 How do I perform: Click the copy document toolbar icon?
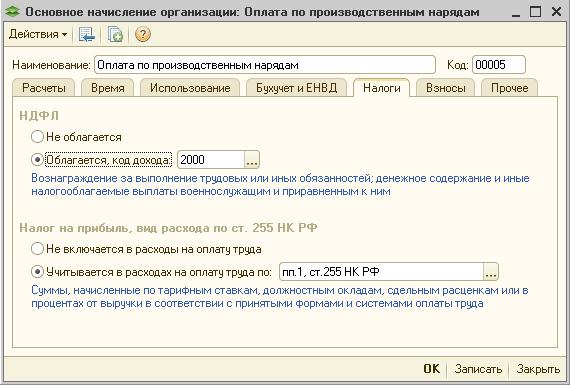(x=115, y=35)
